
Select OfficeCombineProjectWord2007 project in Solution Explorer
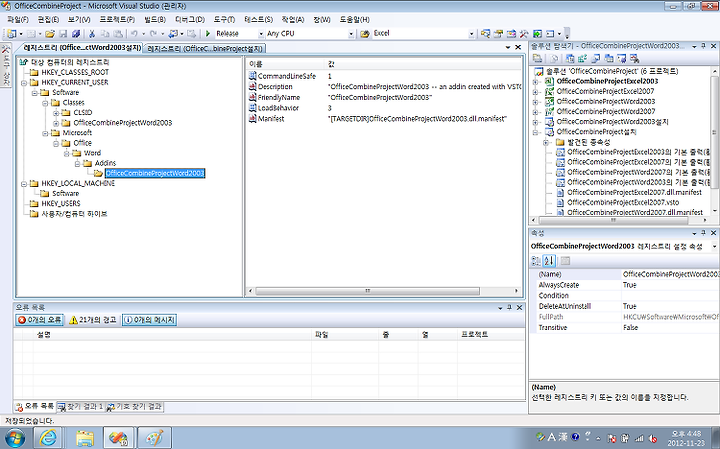pyautogui.click(x=605, y=112)
